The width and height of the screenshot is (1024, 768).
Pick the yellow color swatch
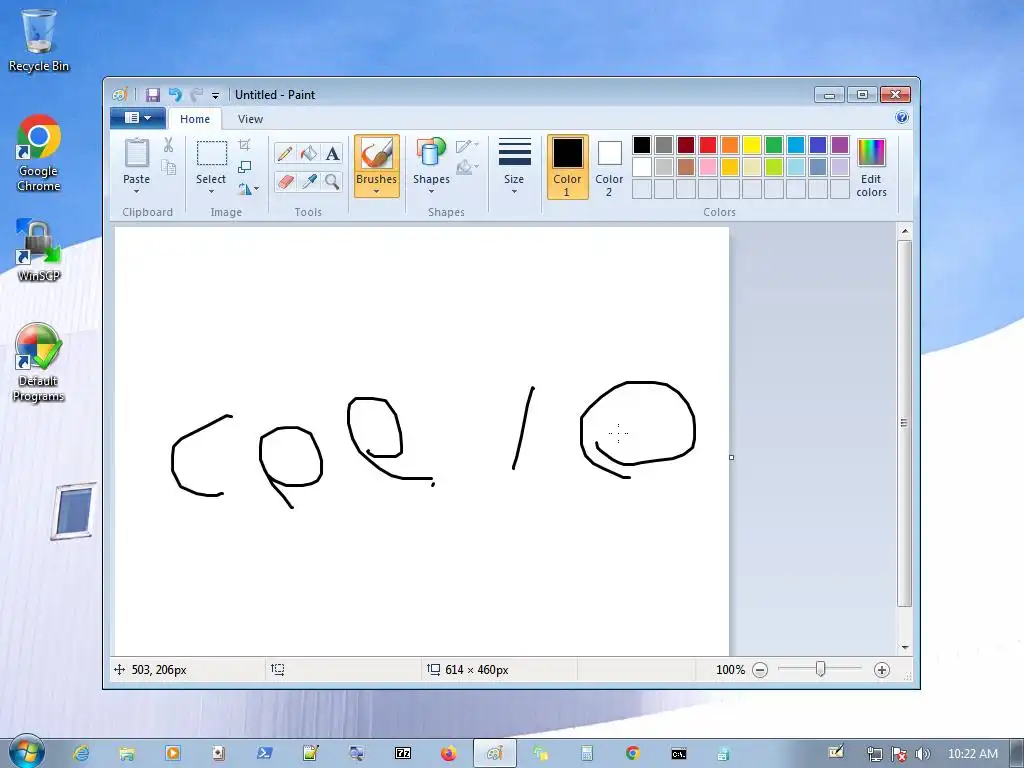point(752,145)
